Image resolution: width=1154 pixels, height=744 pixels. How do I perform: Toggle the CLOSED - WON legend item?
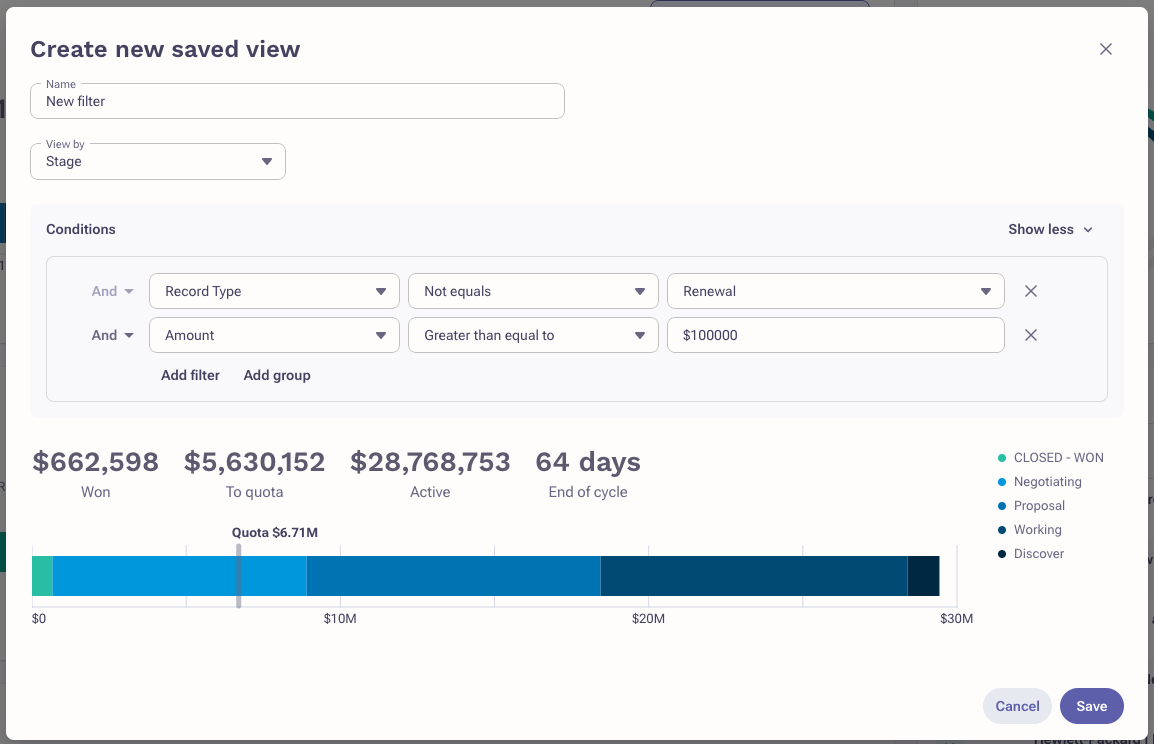point(1058,458)
